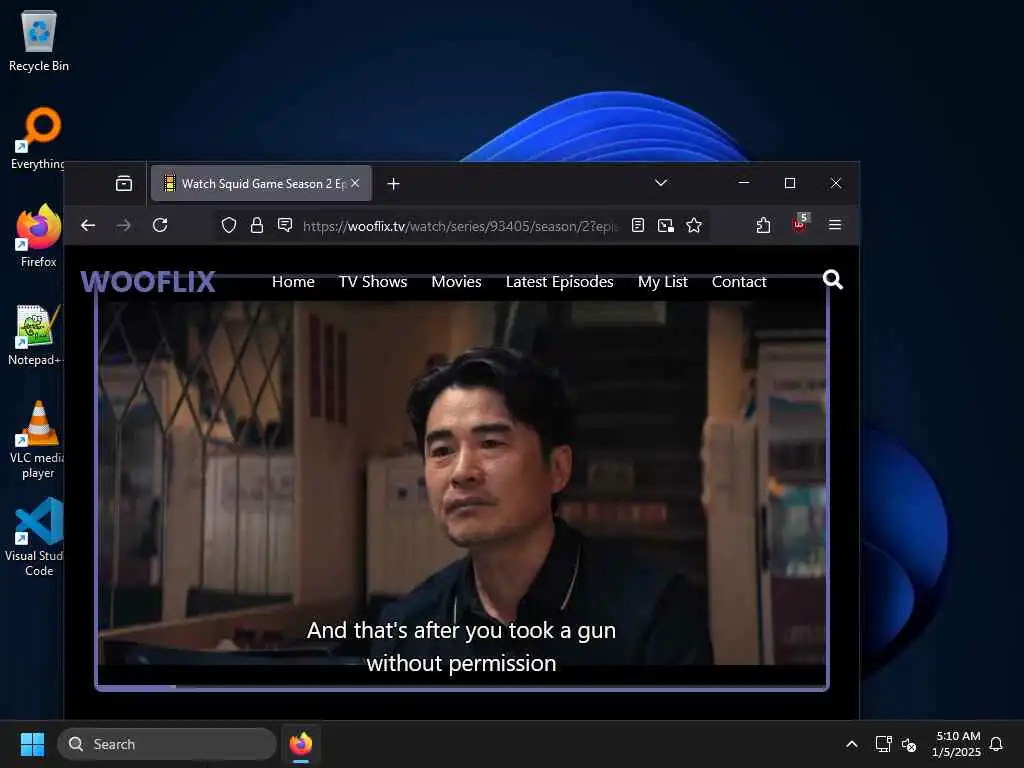Open Recycle Bin desktop icon
Image resolution: width=1024 pixels, height=768 pixels.
pyautogui.click(x=39, y=40)
